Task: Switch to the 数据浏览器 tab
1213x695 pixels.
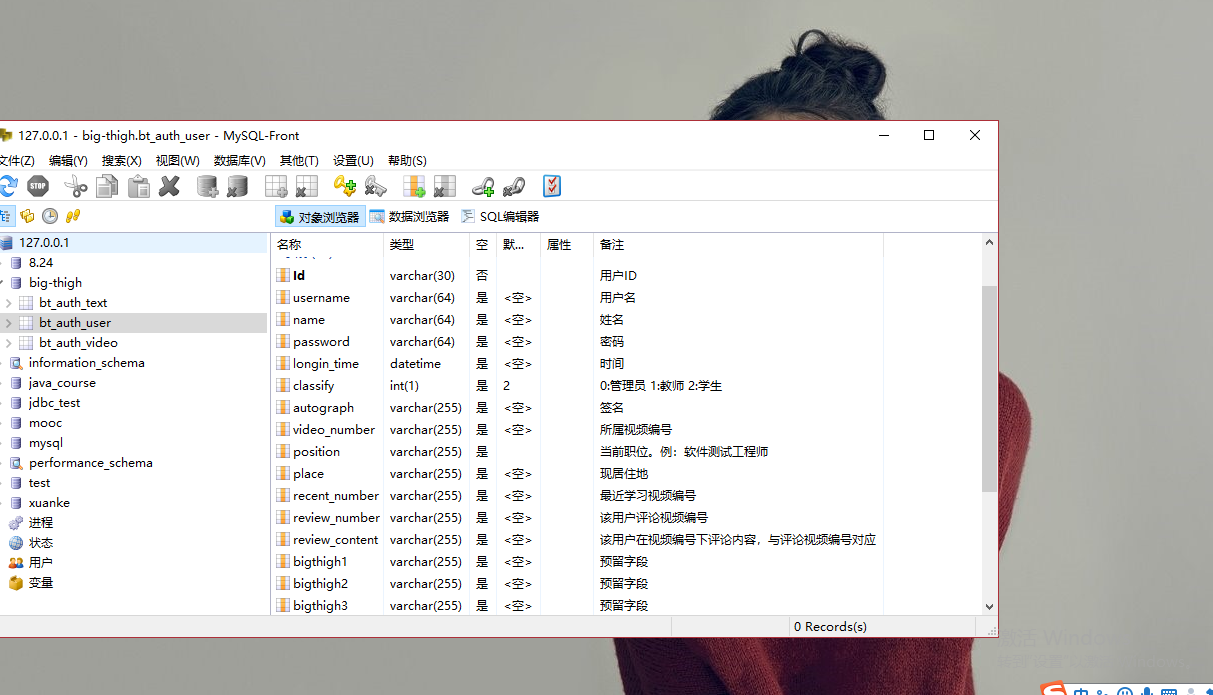Action: (x=410, y=216)
